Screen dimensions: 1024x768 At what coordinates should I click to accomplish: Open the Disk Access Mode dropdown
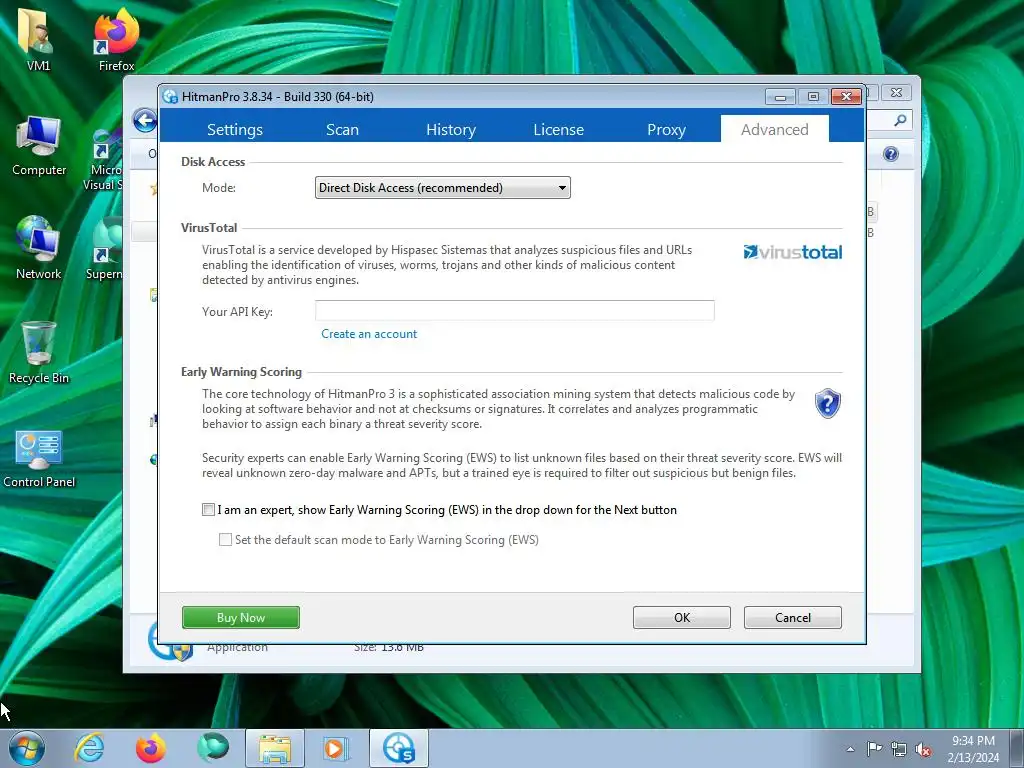pos(442,187)
